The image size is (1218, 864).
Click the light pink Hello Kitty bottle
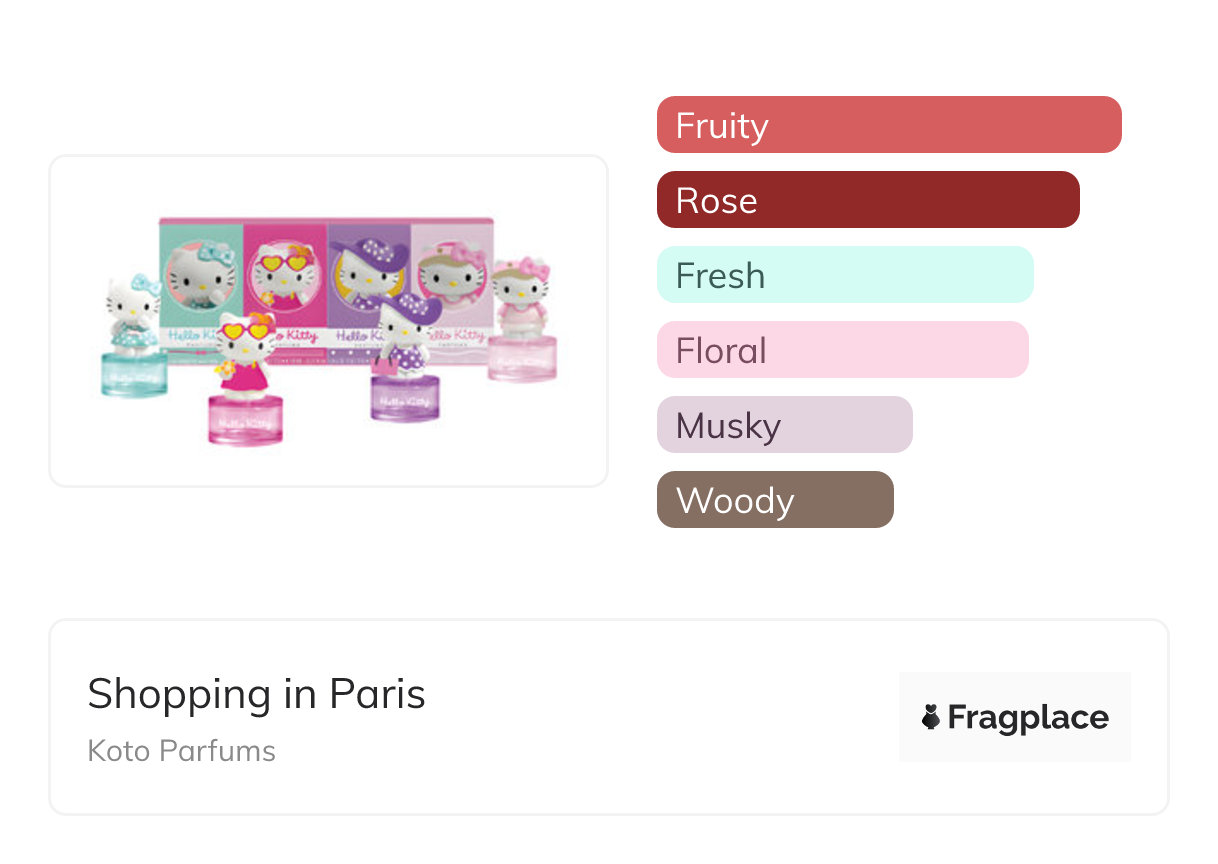pos(522,320)
